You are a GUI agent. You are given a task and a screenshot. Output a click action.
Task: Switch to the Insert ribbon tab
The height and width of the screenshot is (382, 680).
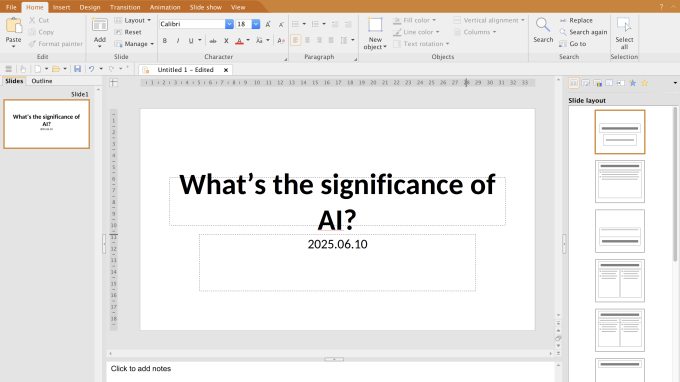click(62, 7)
